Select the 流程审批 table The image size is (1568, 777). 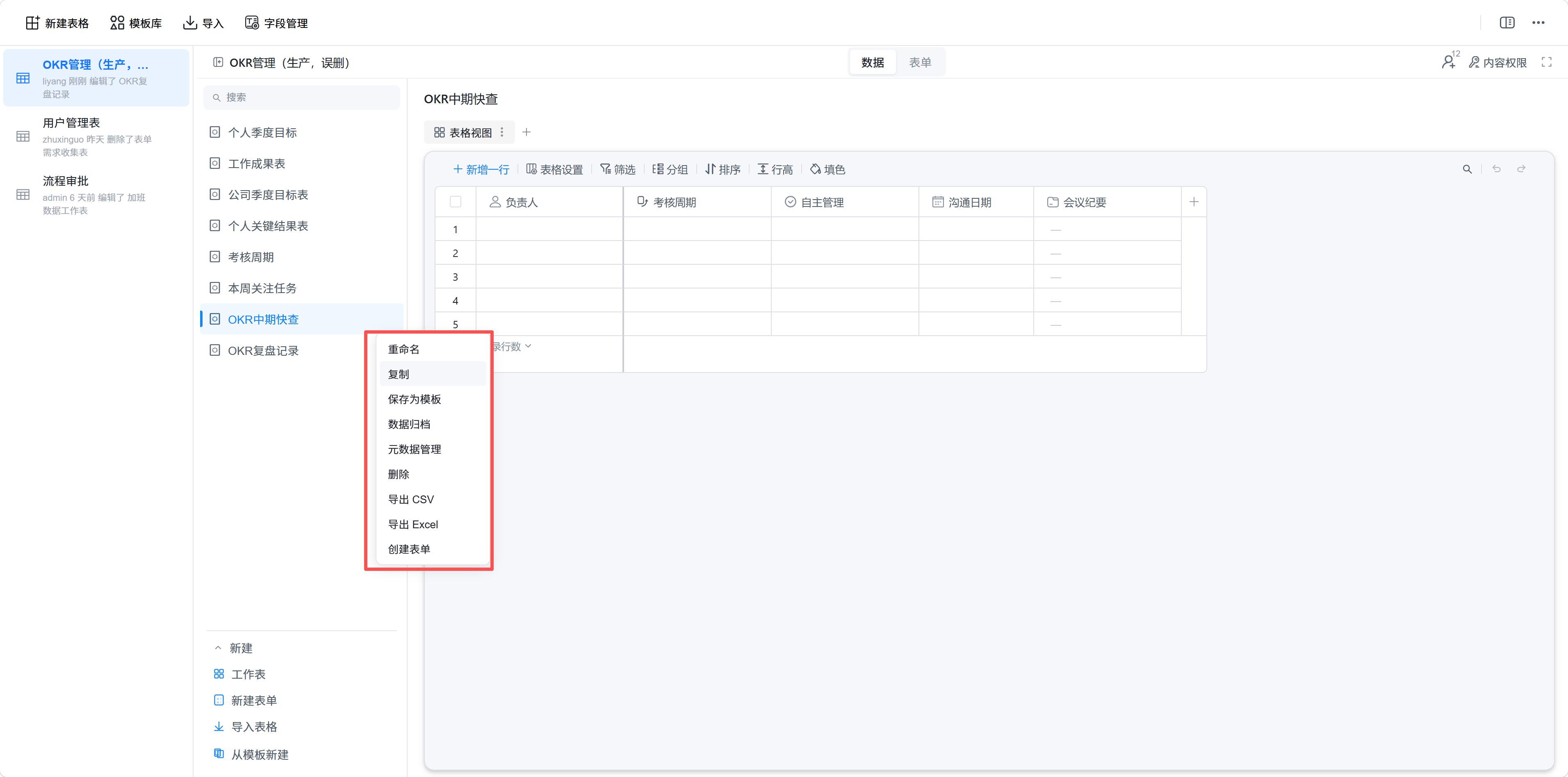click(96, 195)
